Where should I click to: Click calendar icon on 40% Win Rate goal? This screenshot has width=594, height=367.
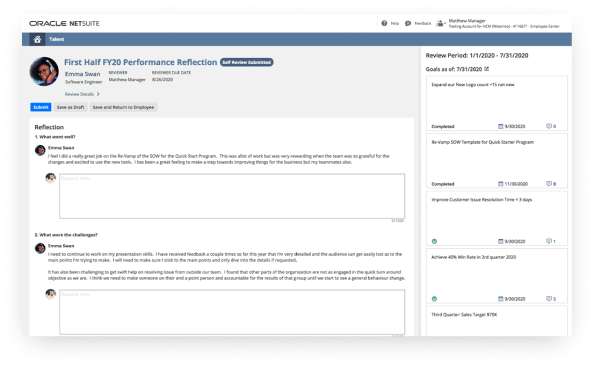pos(500,299)
